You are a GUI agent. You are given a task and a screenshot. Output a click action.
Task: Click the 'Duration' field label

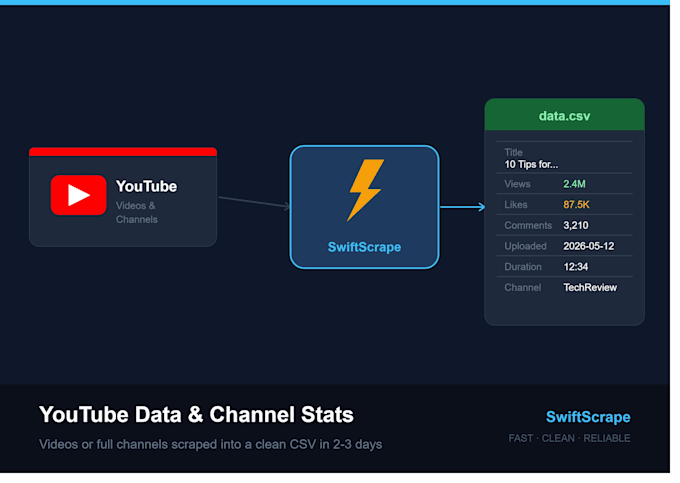pos(523,267)
